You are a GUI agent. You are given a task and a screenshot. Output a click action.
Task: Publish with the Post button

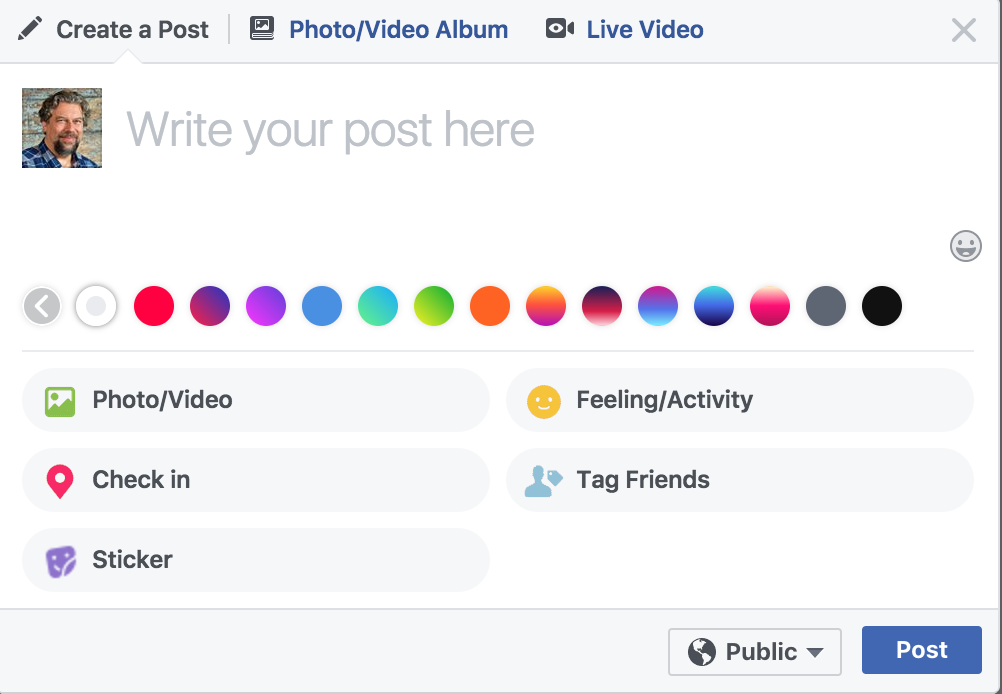[x=921, y=649]
